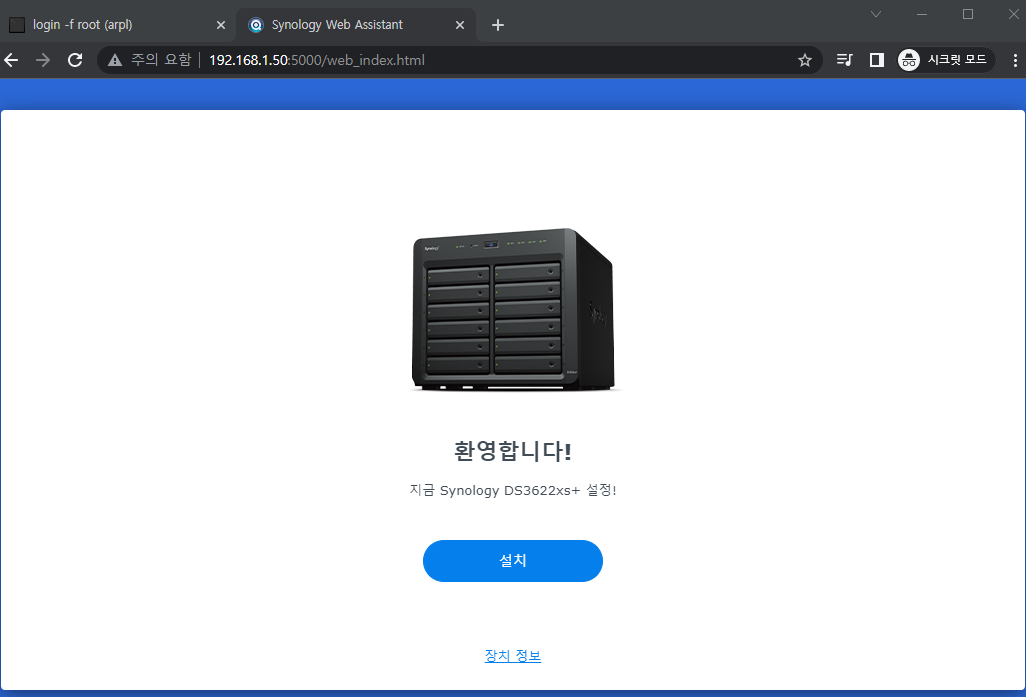The width and height of the screenshot is (1026, 697).
Task: Open the media control icon
Action: coord(845,60)
